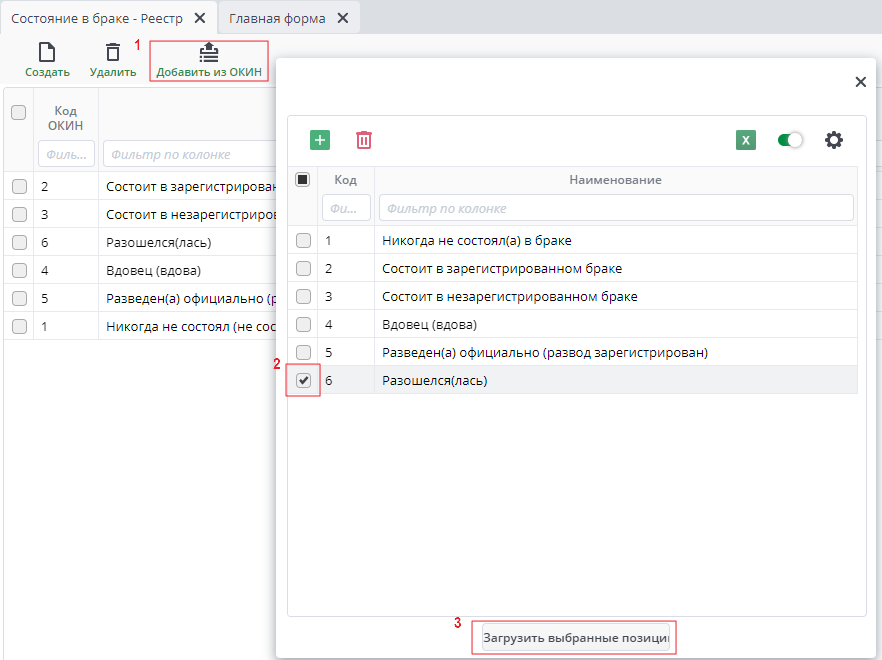882x660 pixels.
Task: Click red trash delete icon in dialog
Action: 364,140
